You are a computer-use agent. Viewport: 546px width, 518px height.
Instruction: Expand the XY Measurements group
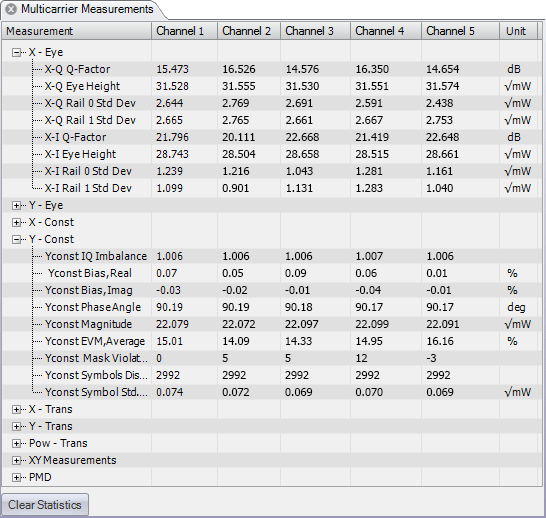pyautogui.click(x=16, y=461)
